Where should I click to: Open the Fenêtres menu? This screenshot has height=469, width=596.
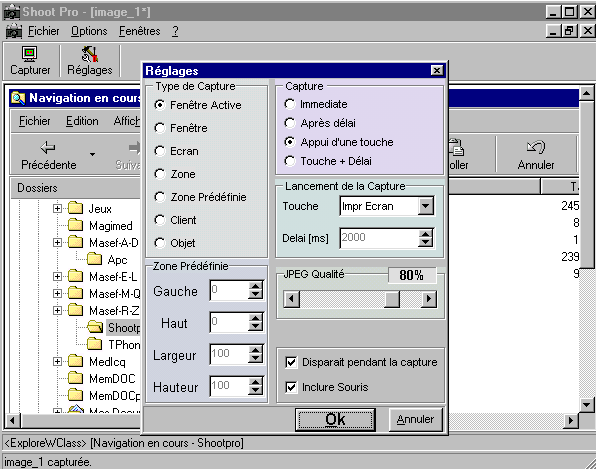tap(139, 31)
